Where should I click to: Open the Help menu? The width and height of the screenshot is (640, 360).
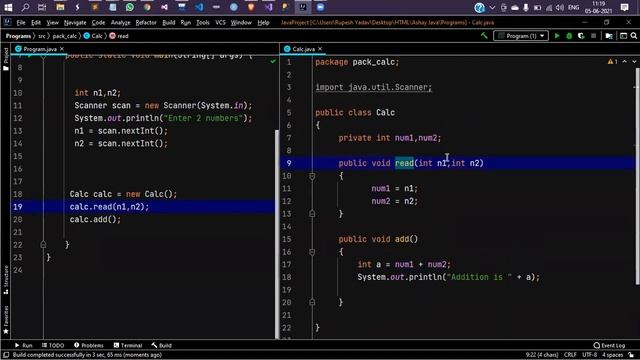(263, 22)
